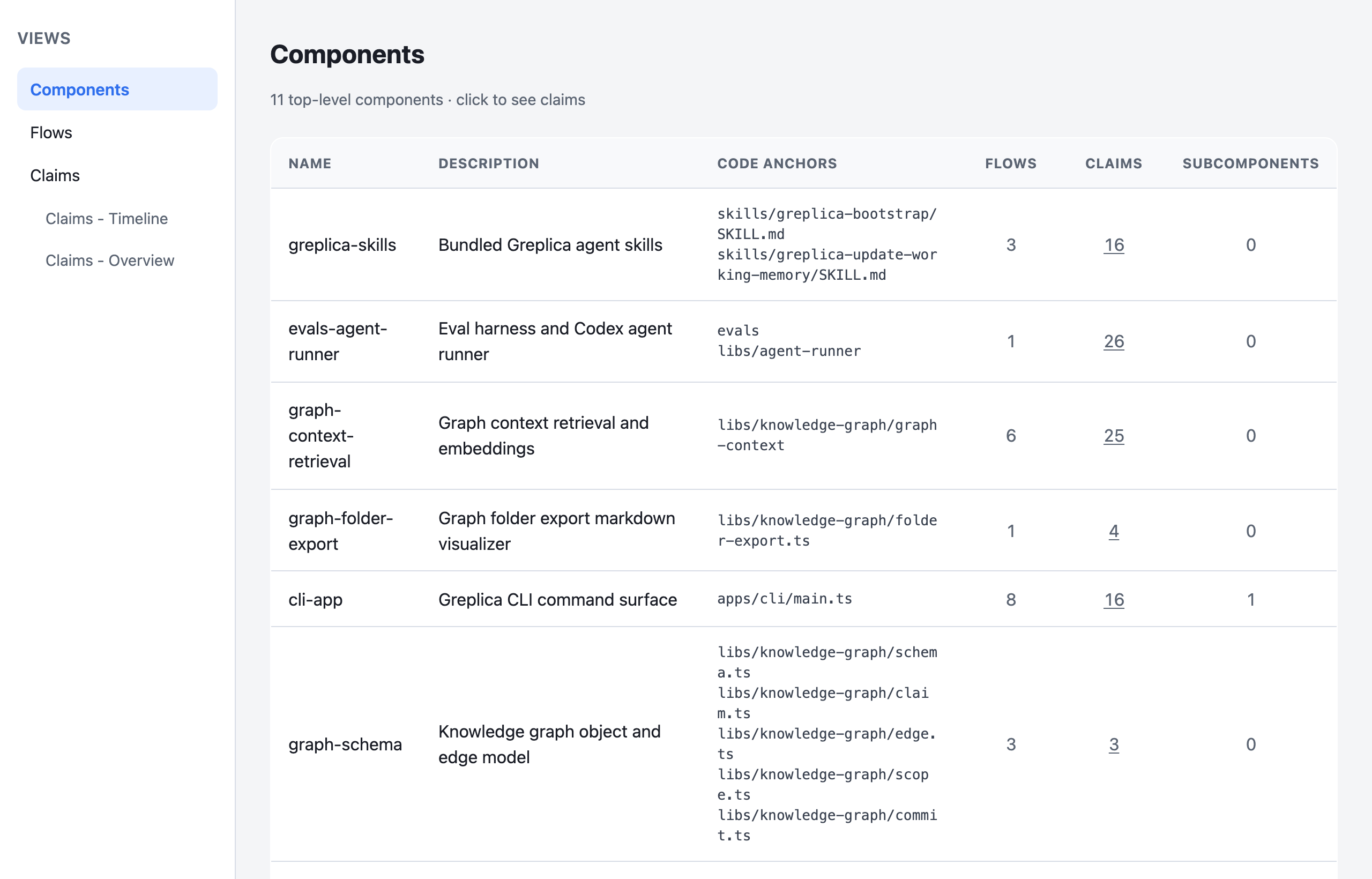This screenshot has height=879, width=1372.
Task: Click the libs/knowledge-graph/graph-context anchor
Action: click(x=827, y=435)
